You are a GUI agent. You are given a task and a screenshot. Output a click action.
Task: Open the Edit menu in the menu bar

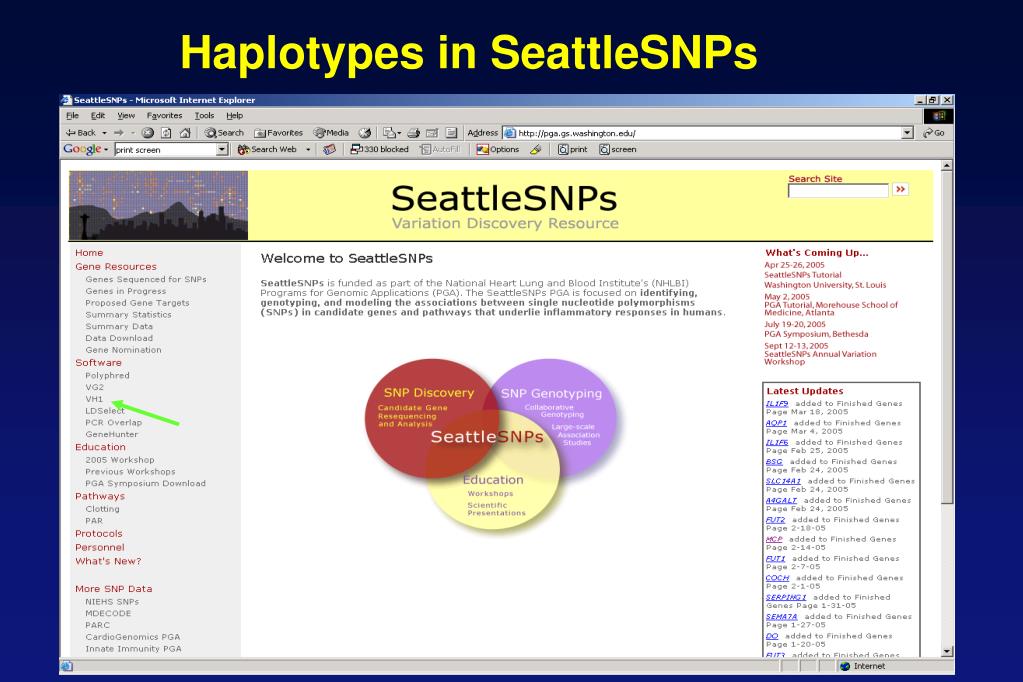(98, 116)
